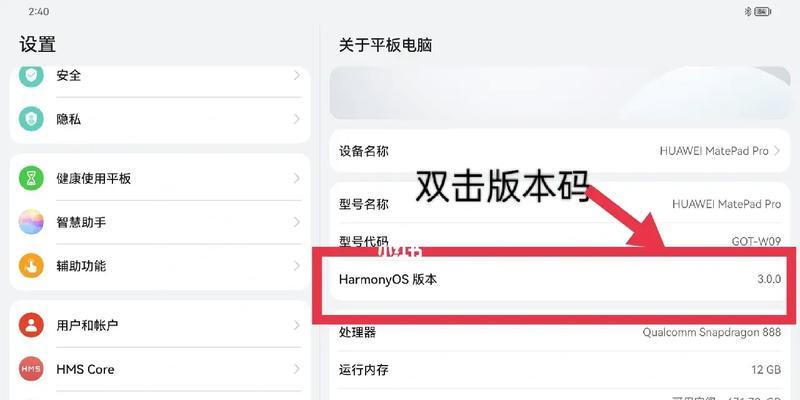Viewport: 800px width, 400px height.
Task: Tap the red 用户和帐户 person icon
Action: click(x=32, y=325)
